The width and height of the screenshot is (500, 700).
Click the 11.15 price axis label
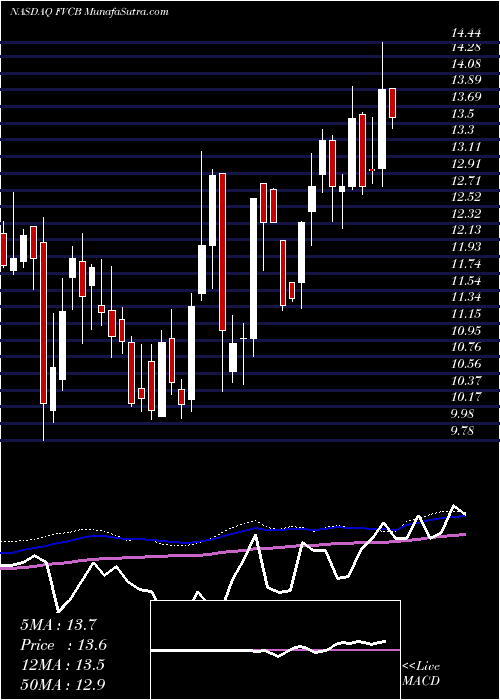pyautogui.click(x=466, y=314)
